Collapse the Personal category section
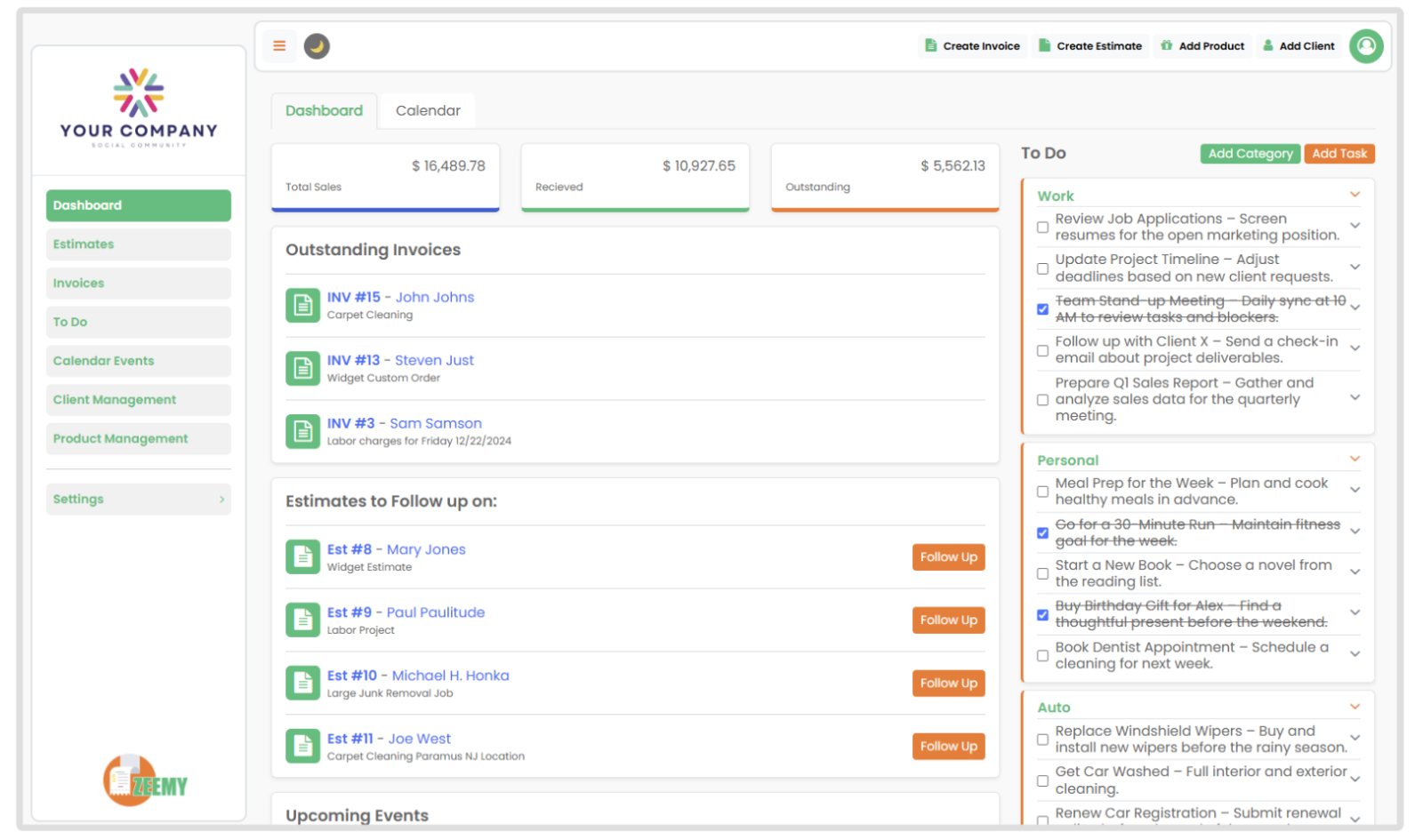Viewport: 1423px width, 840px height. click(x=1355, y=458)
